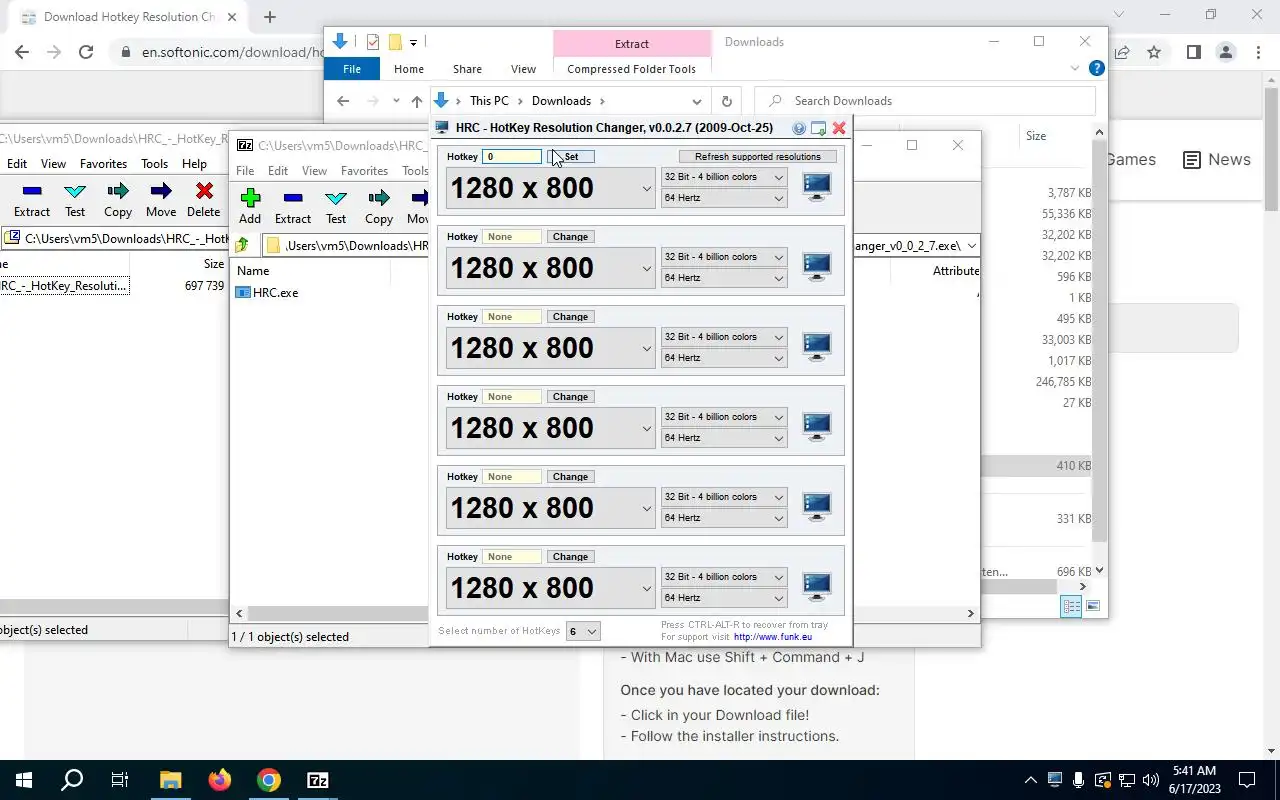Viewport: 1280px width, 800px height.
Task: Apply resolution with fourth slot's monitor icon
Action: coord(817,427)
